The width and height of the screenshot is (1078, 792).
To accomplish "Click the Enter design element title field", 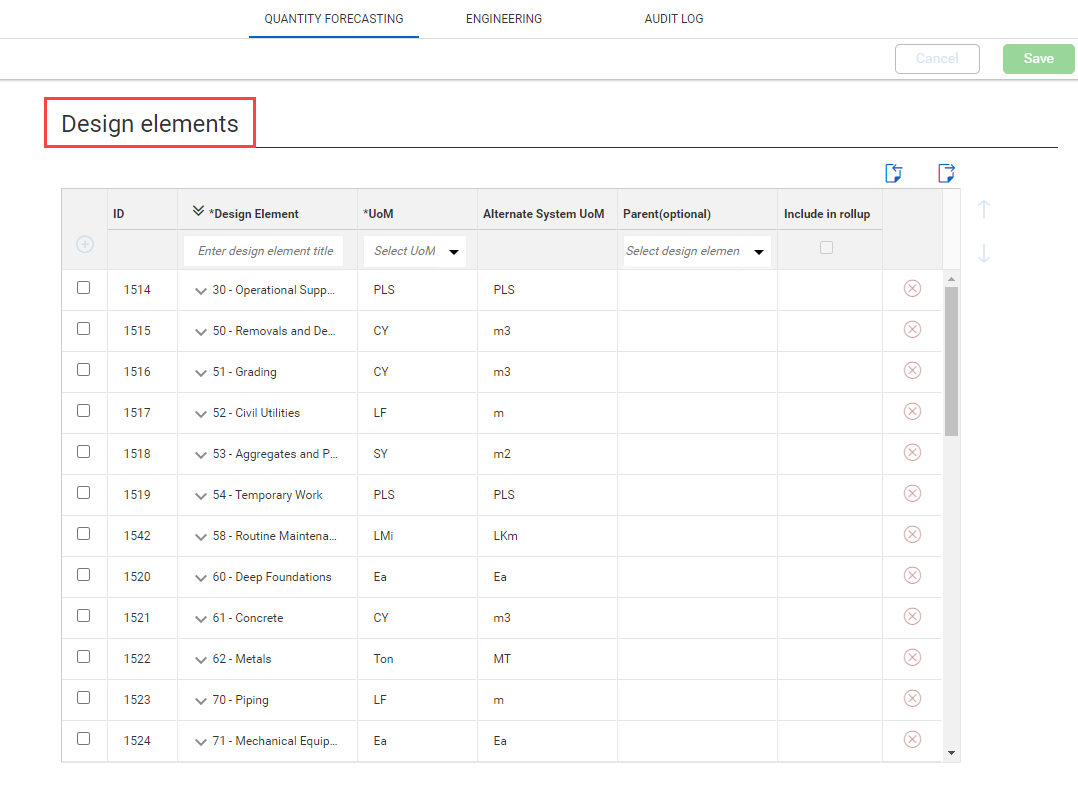I will [264, 251].
